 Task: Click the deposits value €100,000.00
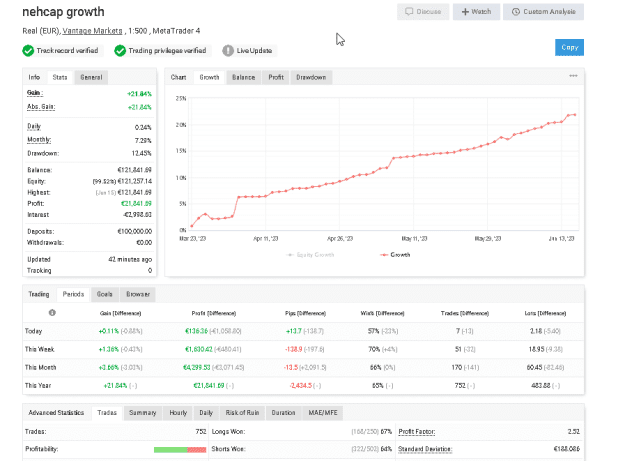135,231
